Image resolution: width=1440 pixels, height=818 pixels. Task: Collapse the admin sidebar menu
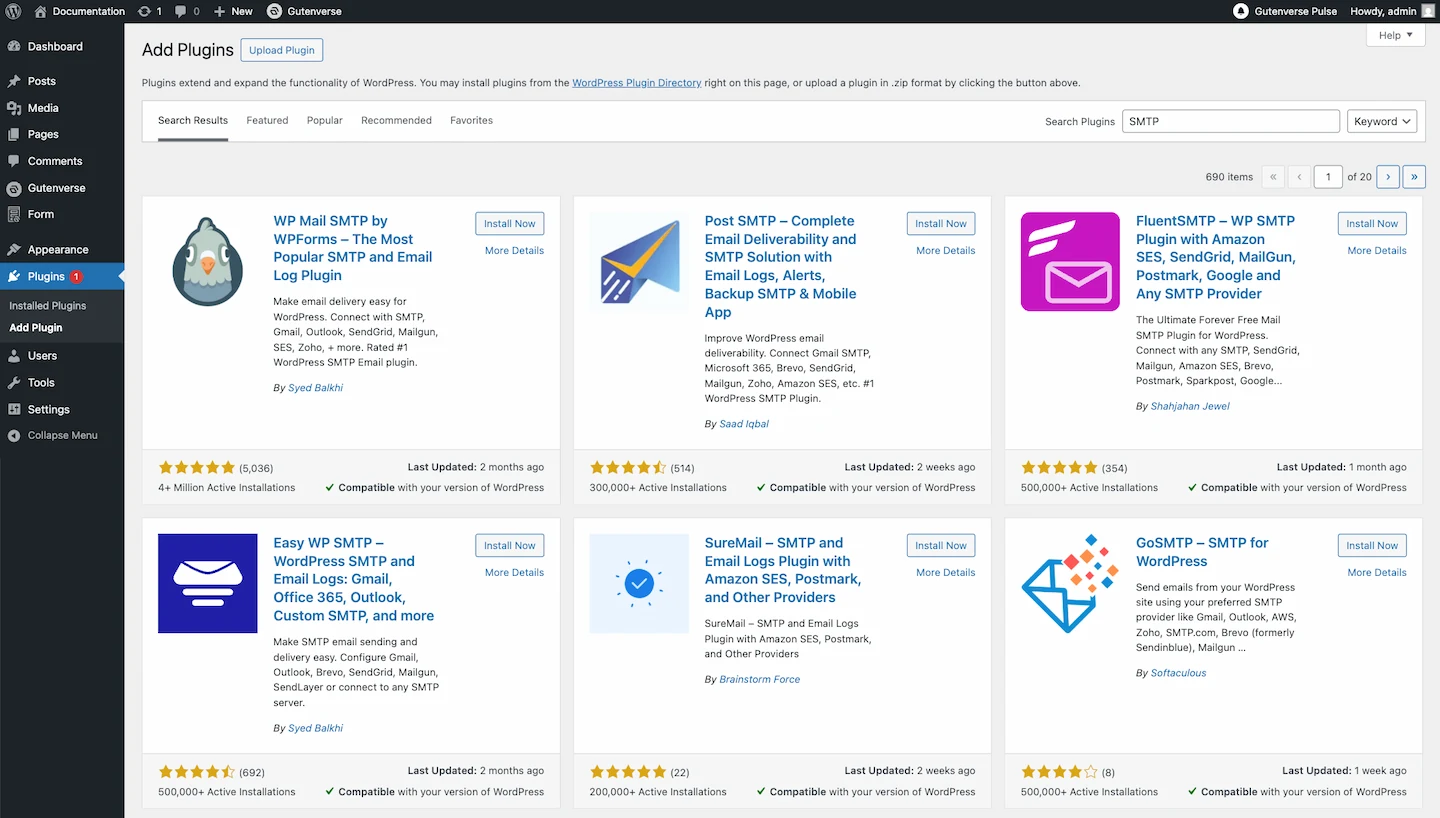point(62,435)
